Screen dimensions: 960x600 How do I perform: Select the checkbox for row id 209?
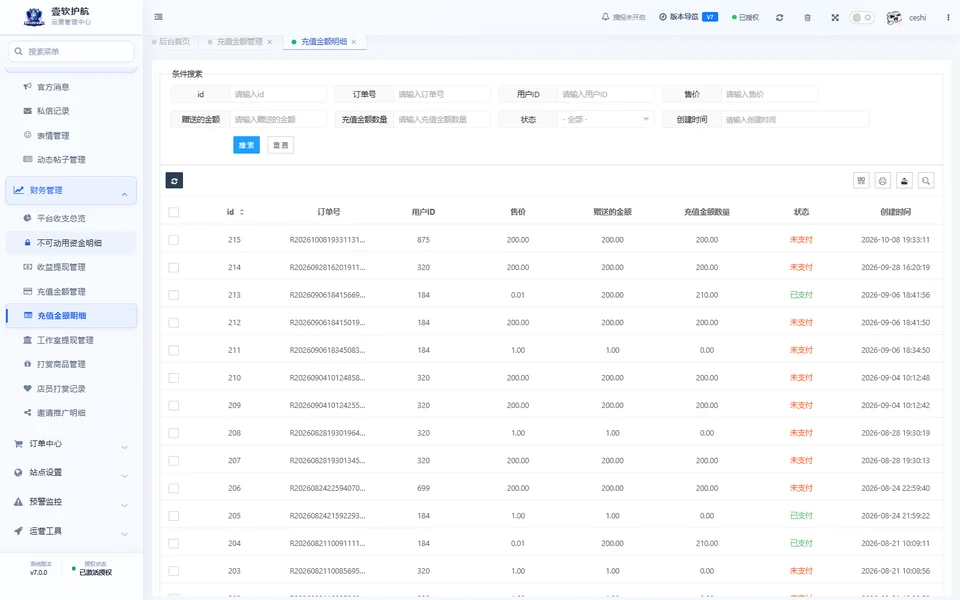(174, 405)
